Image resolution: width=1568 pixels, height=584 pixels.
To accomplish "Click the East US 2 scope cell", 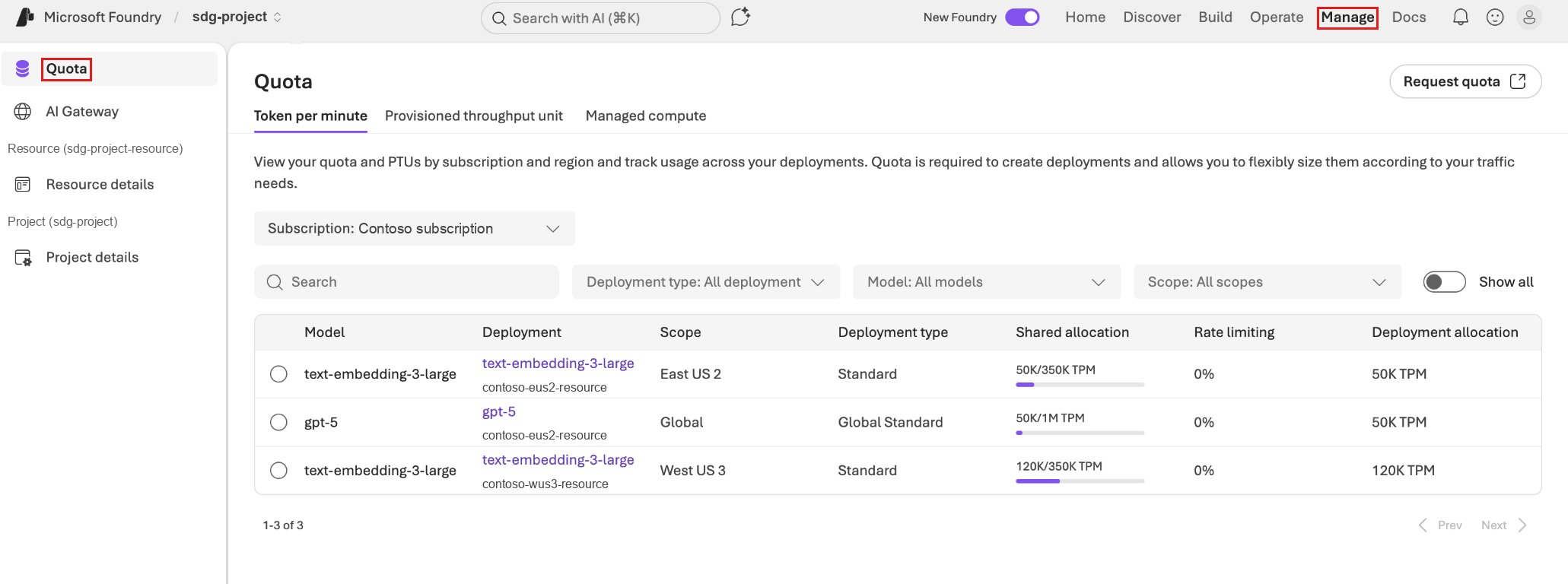I will [x=691, y=374].
